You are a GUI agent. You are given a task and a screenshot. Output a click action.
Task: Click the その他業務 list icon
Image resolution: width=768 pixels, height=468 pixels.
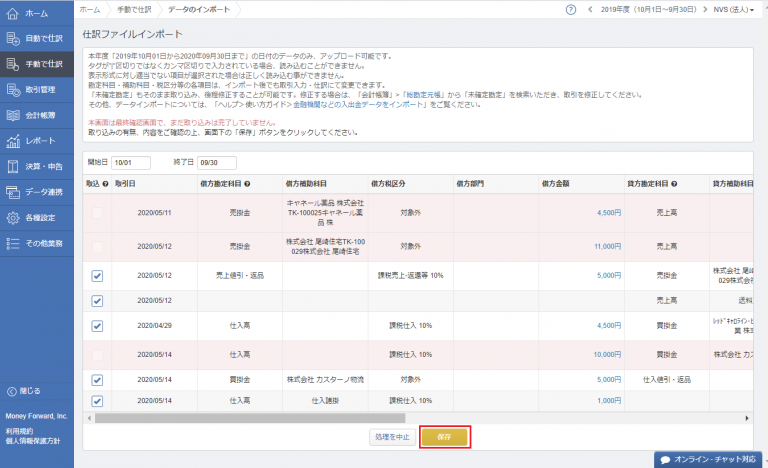[x=13, y=243]
